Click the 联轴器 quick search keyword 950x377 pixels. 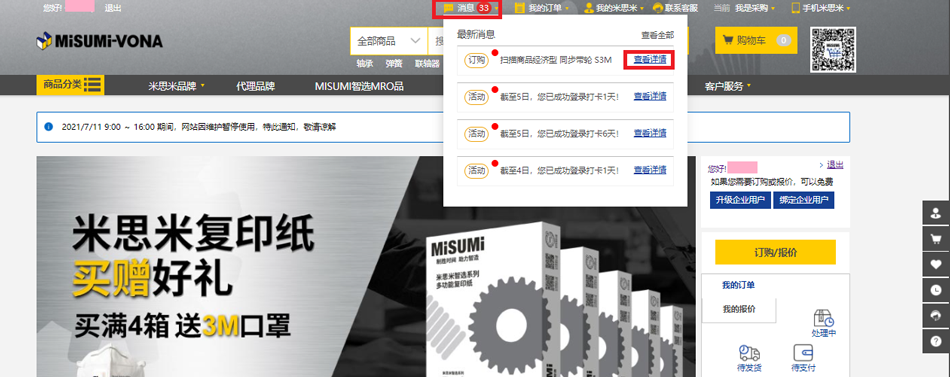427,63
